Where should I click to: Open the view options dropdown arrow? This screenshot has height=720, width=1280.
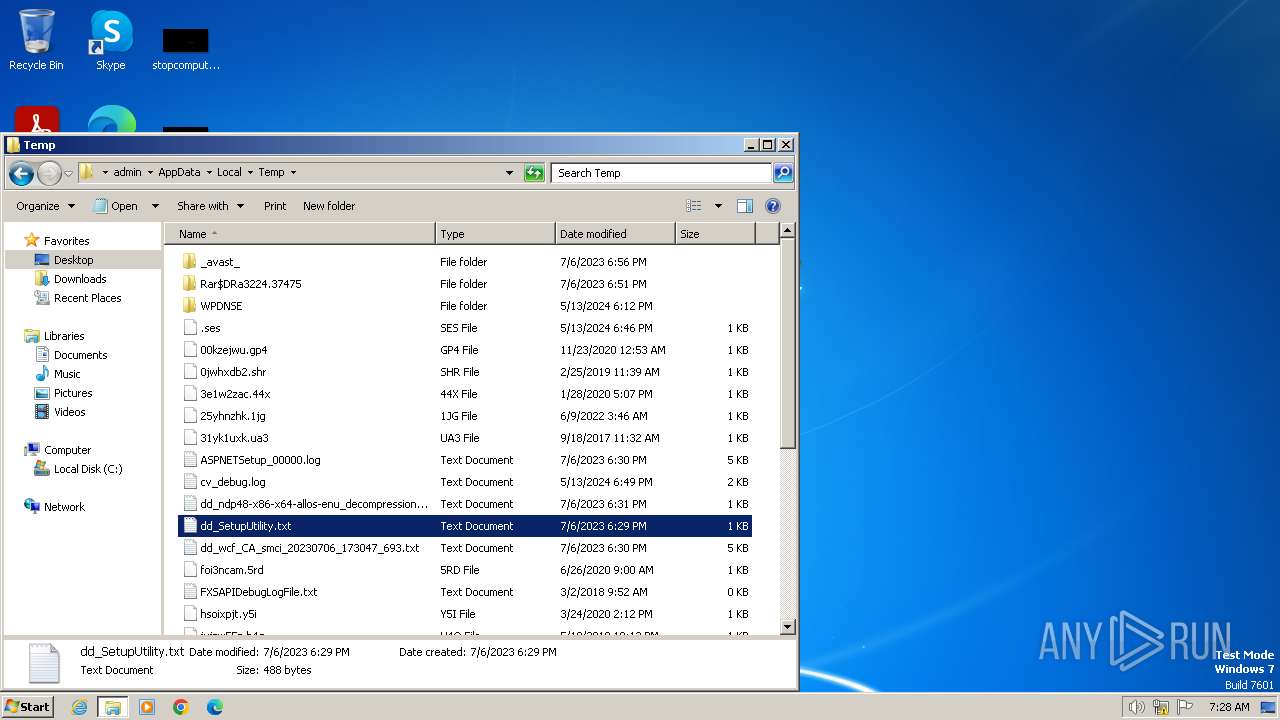point(718,206)
